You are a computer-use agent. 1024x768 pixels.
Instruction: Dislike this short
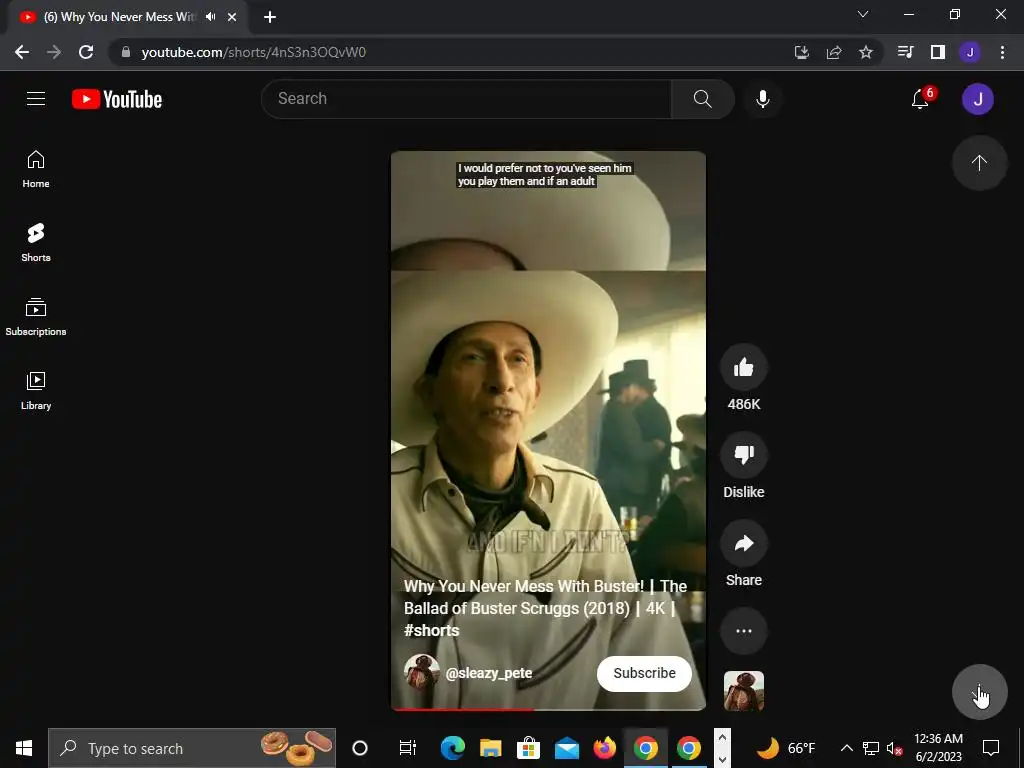coord(744,455)
